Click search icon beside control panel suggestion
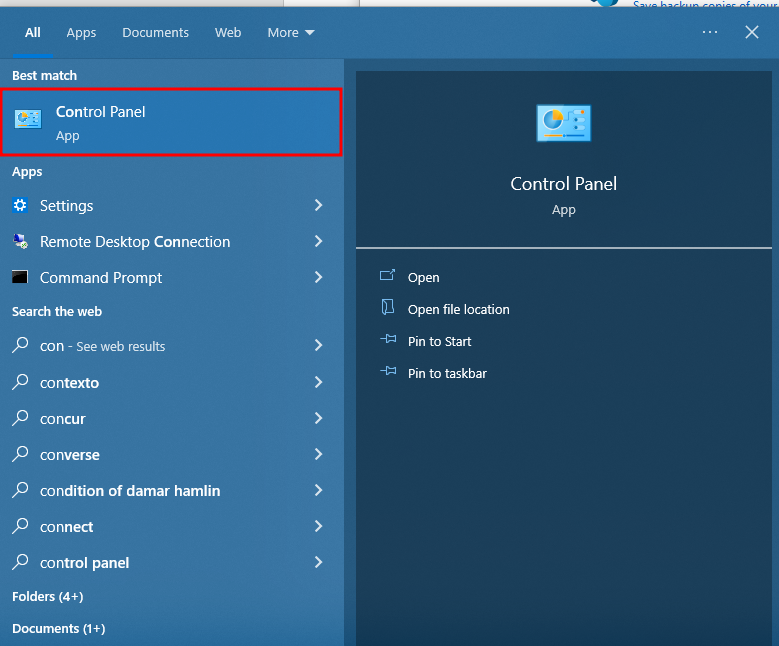Viewport: 779px width, 646px height. (20, 562)
